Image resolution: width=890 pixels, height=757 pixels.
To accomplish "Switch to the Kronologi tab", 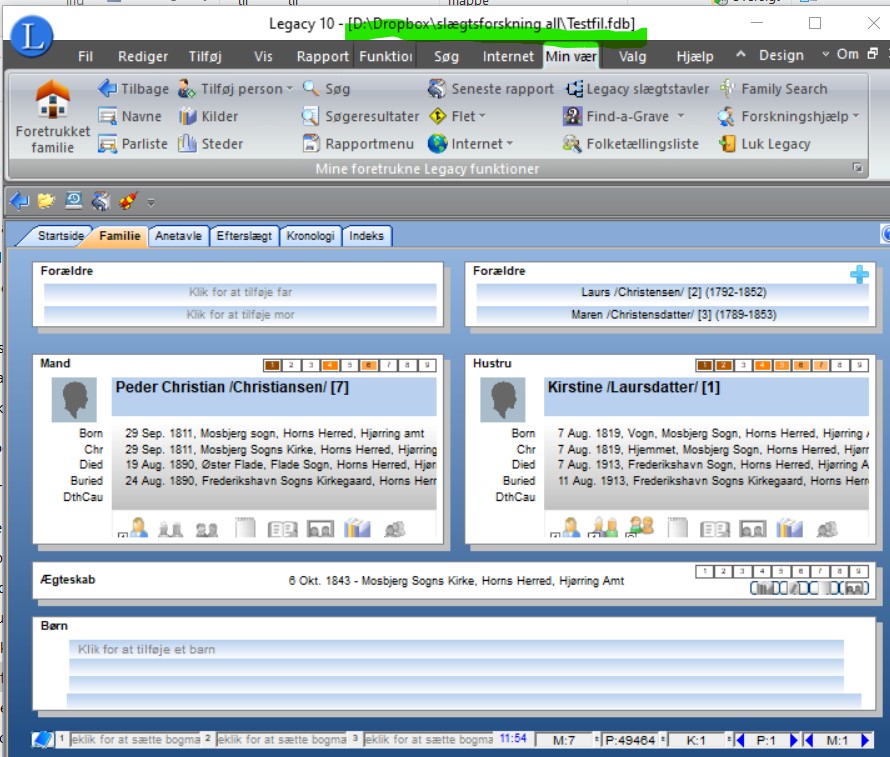I will 310,236.
